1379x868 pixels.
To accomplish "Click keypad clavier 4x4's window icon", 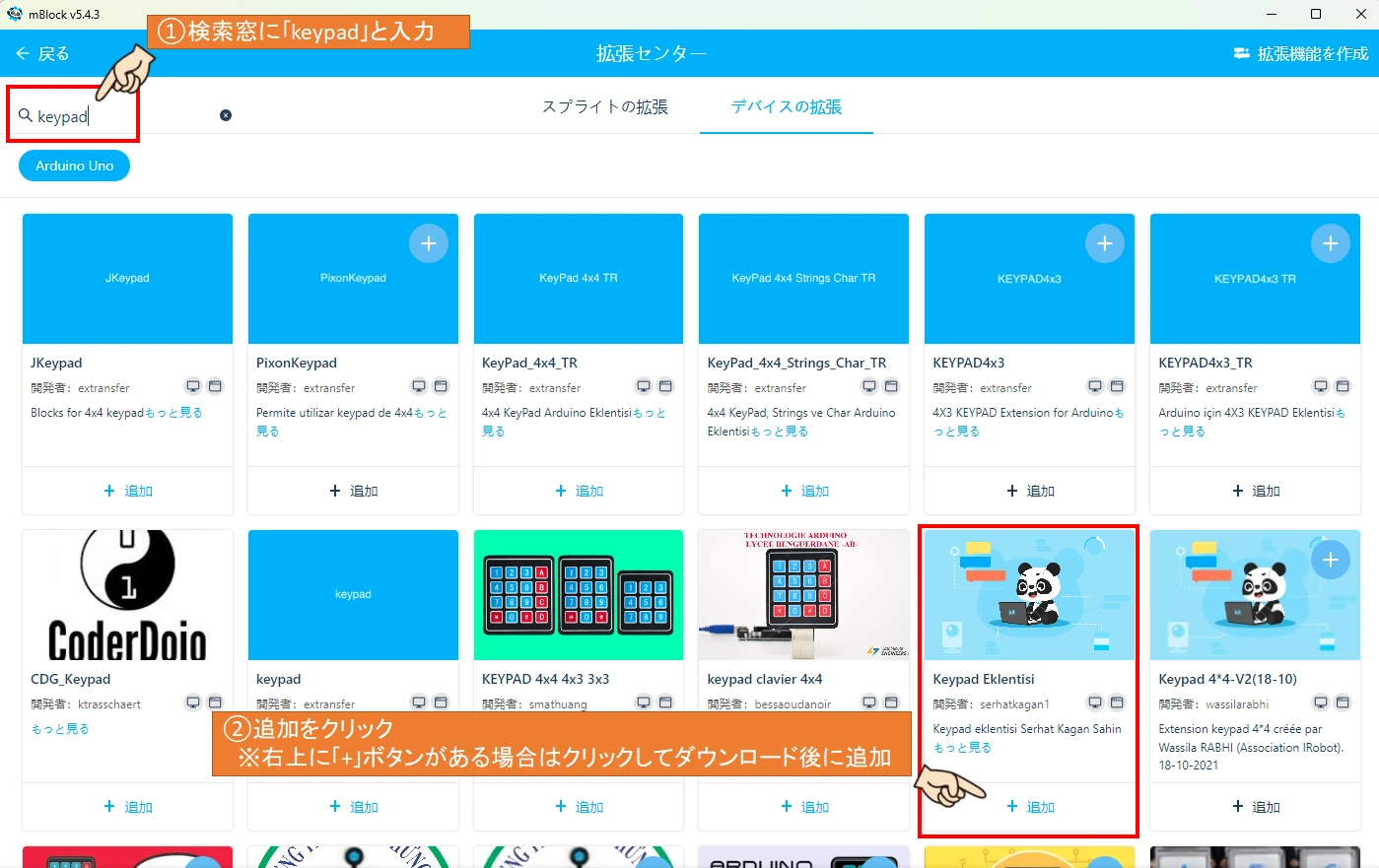I will click(x=891, y=702).
